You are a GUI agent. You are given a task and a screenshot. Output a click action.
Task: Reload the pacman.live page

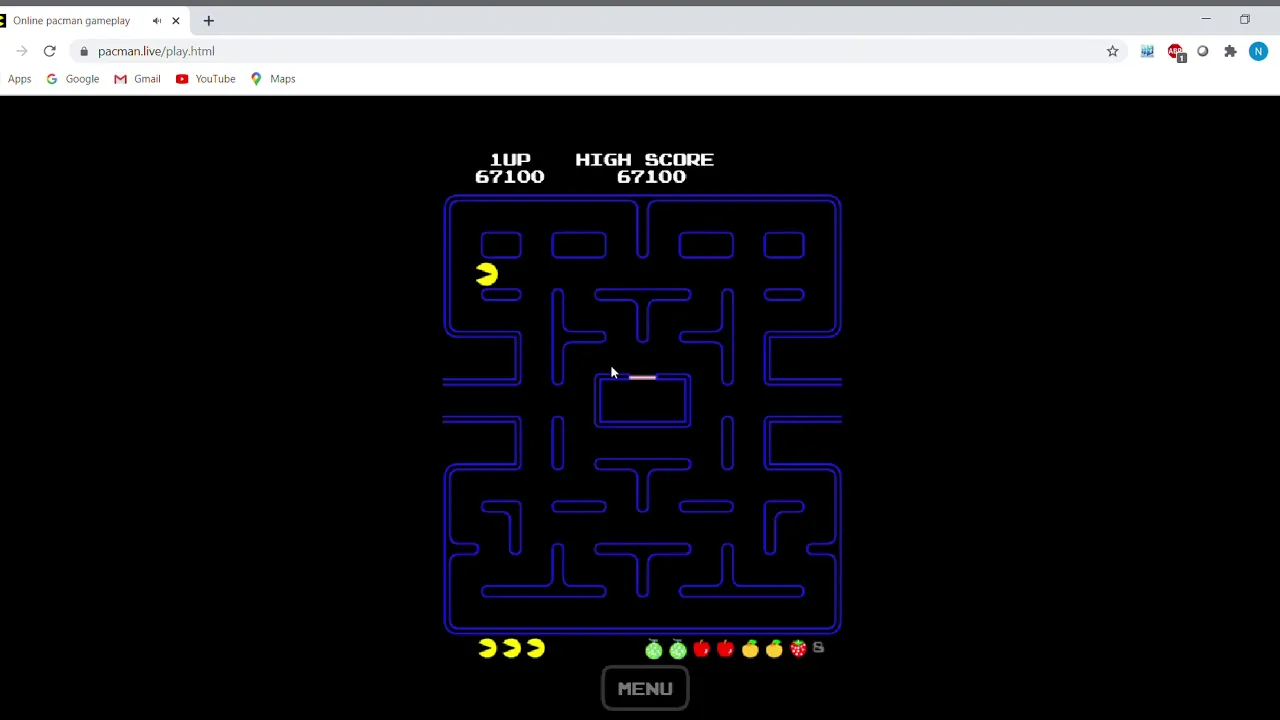coord(49,51)
